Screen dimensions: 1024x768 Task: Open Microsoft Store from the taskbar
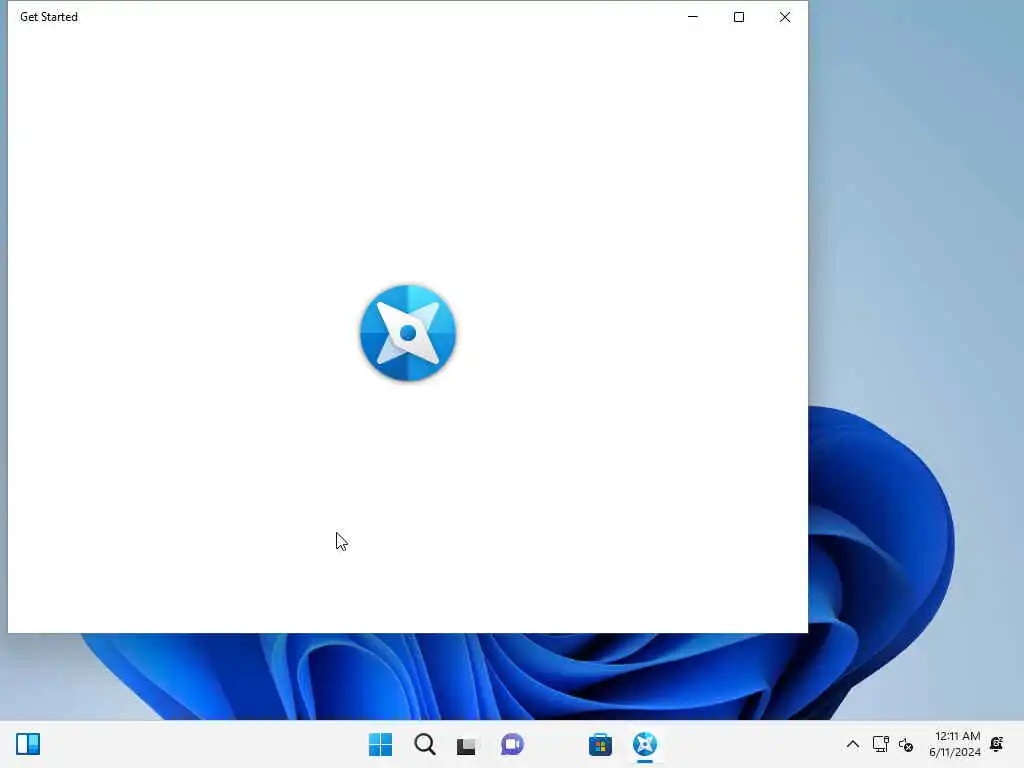coord(600,744)
